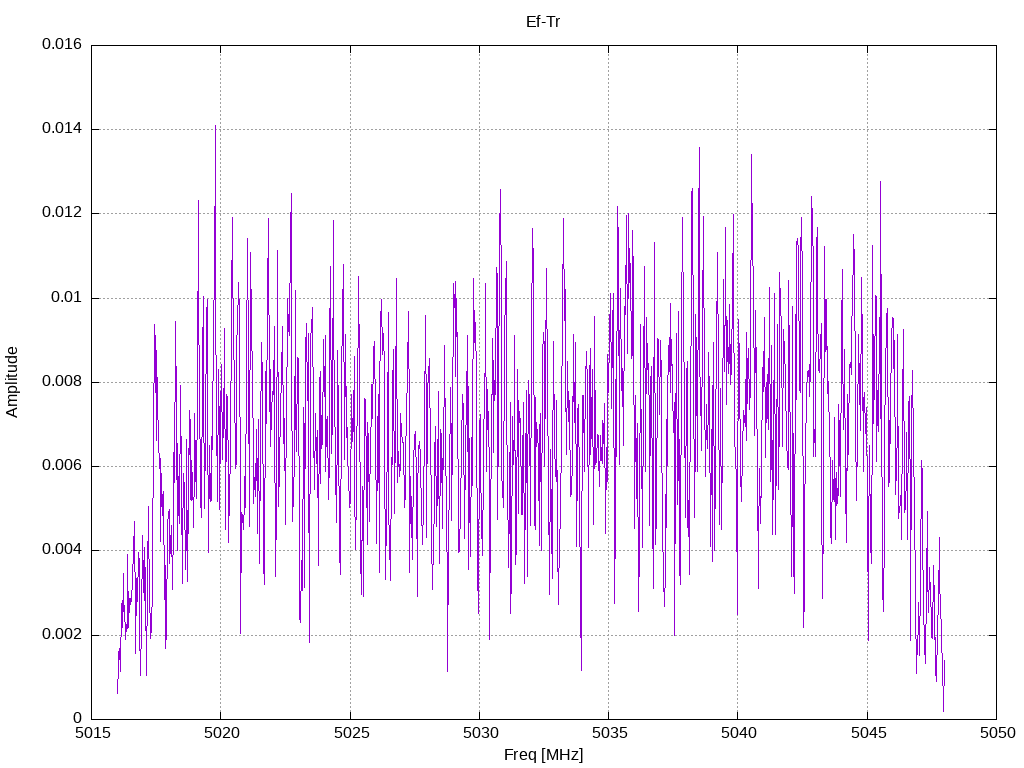The image size is (1024, 768).
Task: Click the 0 y-axis tick label
Action: (x=78, y=719)
